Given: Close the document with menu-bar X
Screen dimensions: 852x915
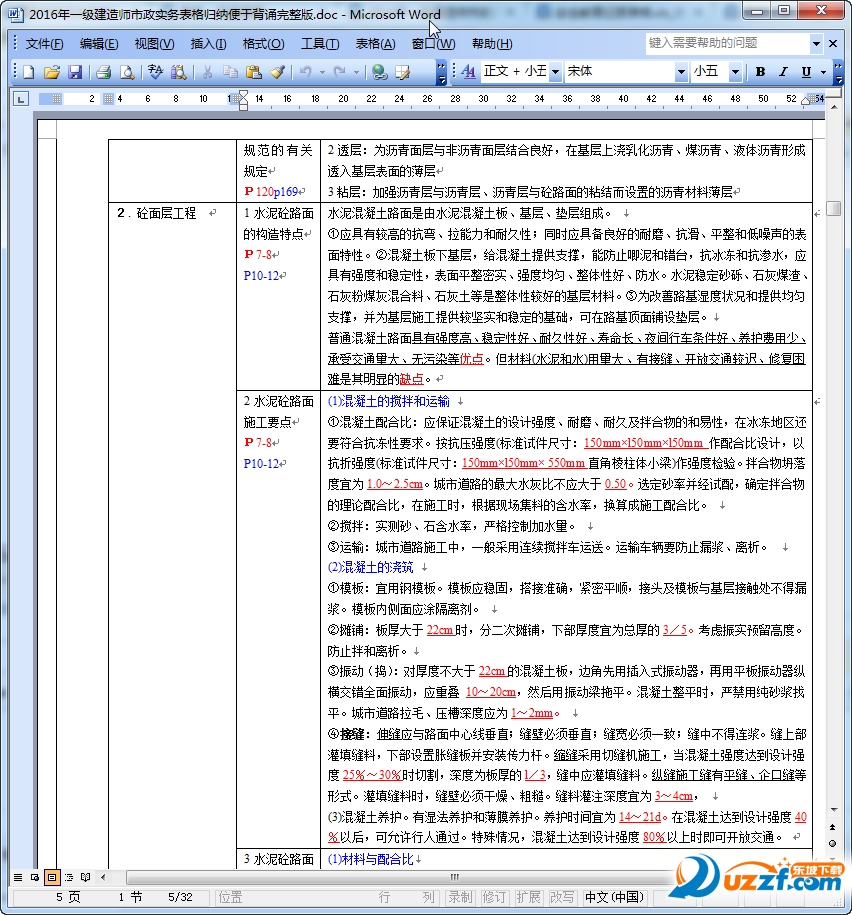Looking at the screenshot, I should 833,43.
